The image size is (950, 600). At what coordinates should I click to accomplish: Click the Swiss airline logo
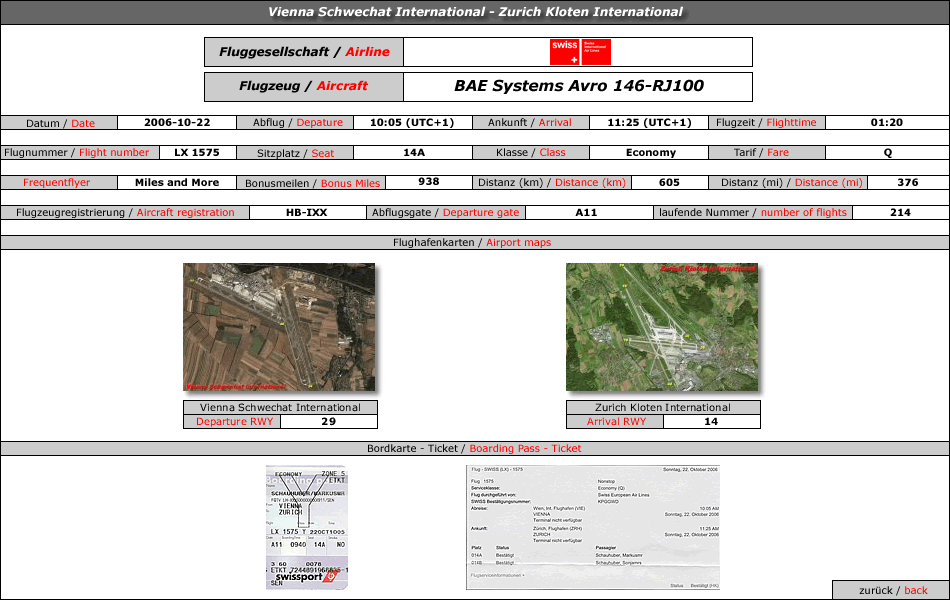(580, 52)
